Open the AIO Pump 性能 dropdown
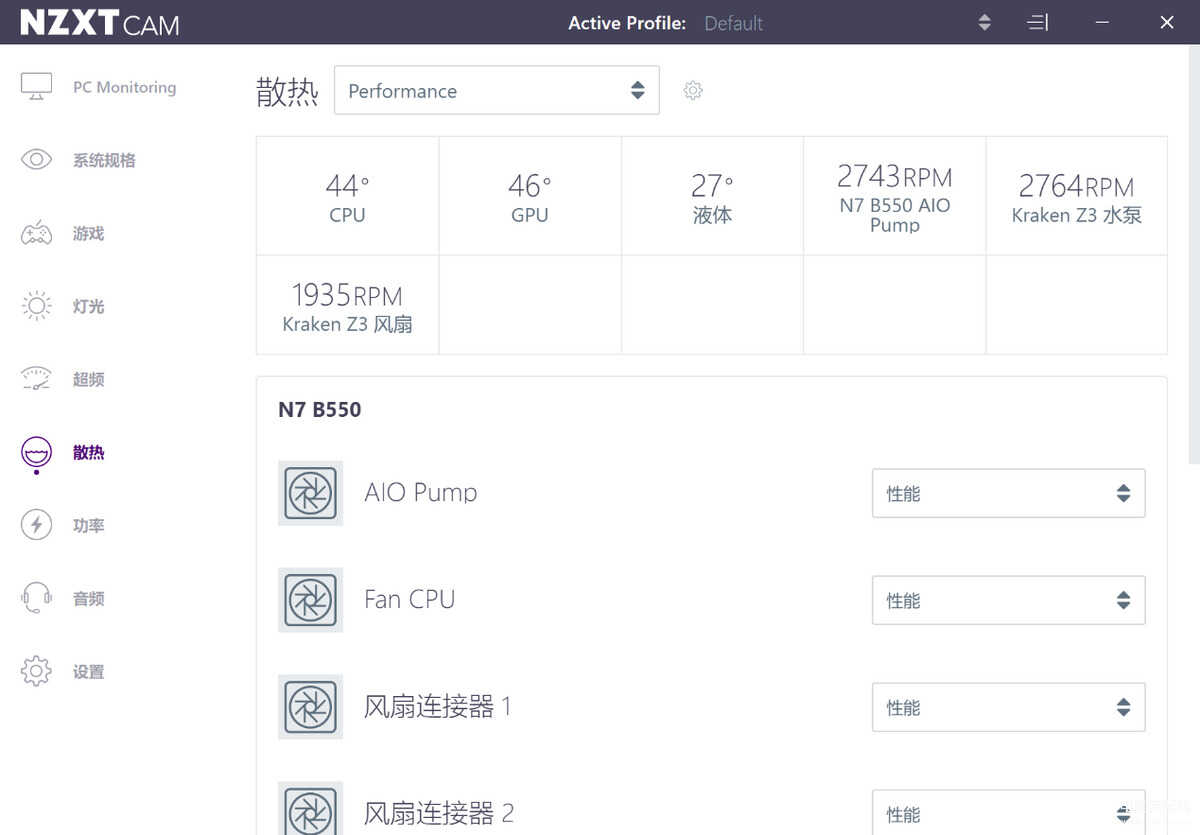Screen dimensions: 1200x835 tap(1008, 493)
